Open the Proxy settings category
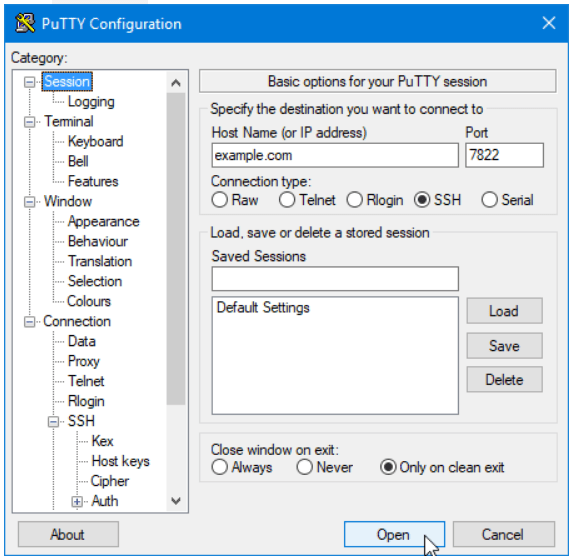The image size is (573, 557). point(84,361)
